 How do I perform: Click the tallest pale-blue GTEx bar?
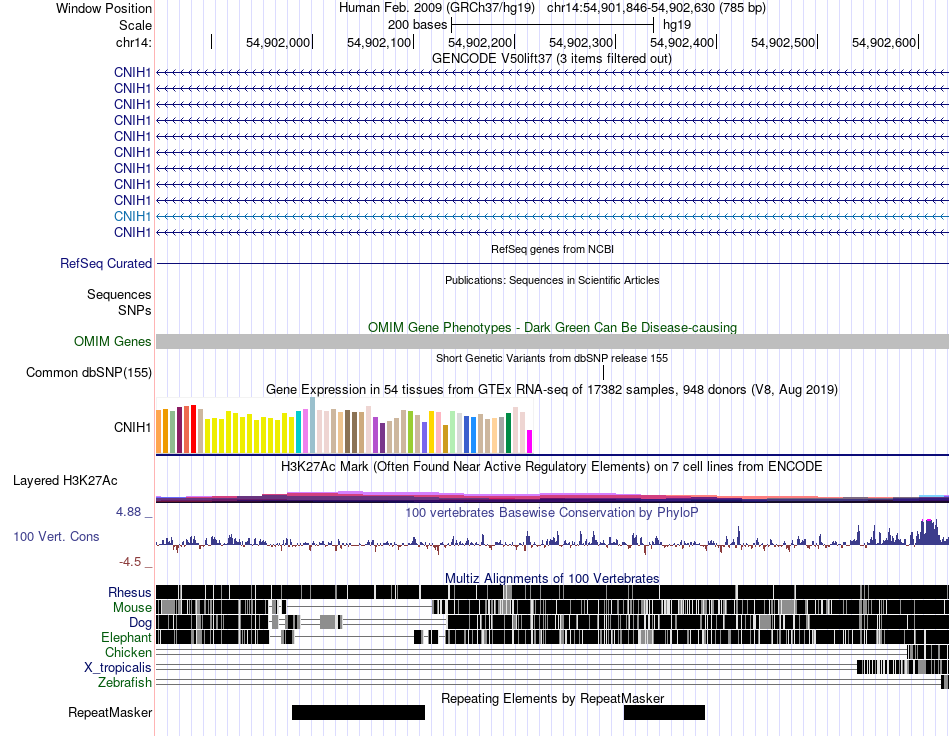(312, 425)
